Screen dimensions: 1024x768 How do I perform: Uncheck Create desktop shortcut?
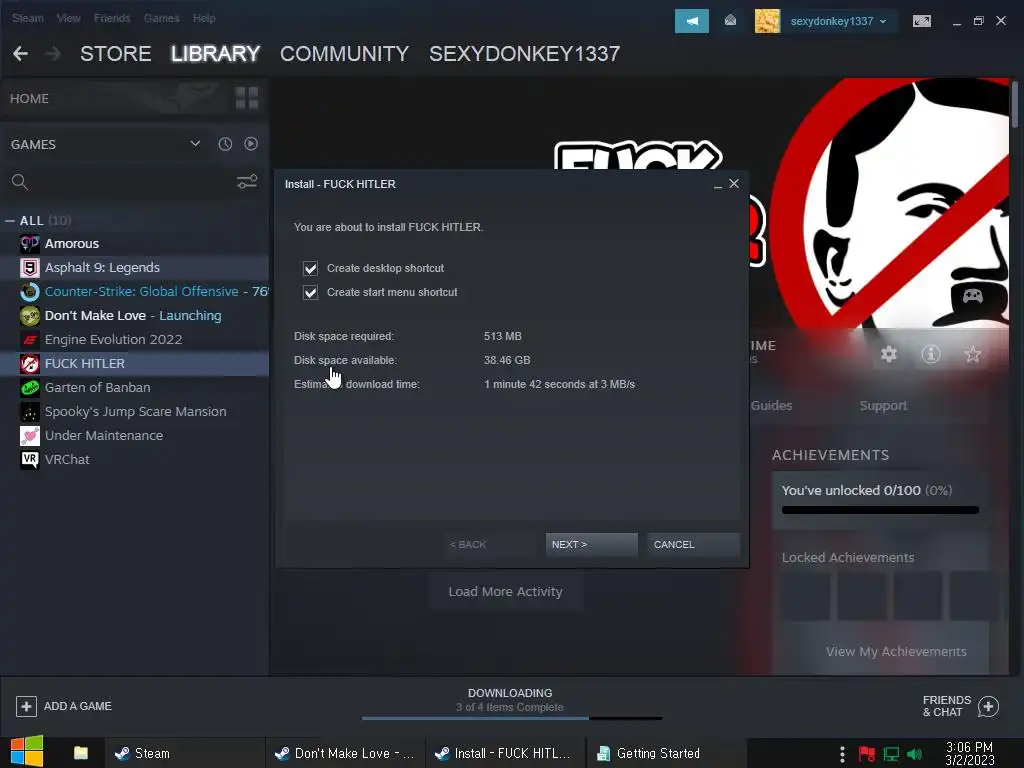(x=310, y=268)
